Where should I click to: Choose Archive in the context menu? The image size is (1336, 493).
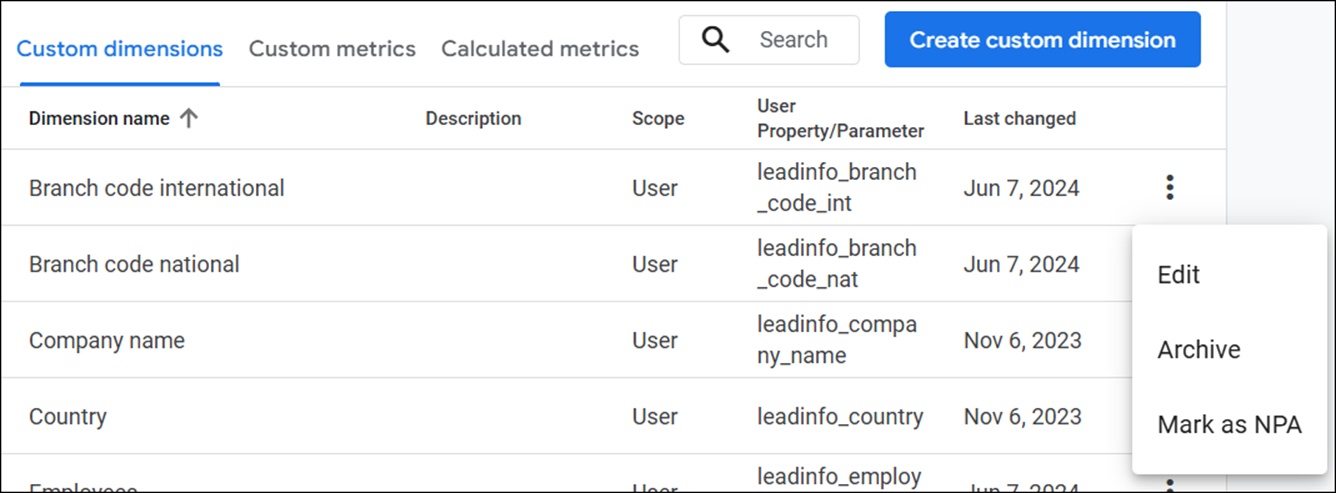click(1198, 350)
